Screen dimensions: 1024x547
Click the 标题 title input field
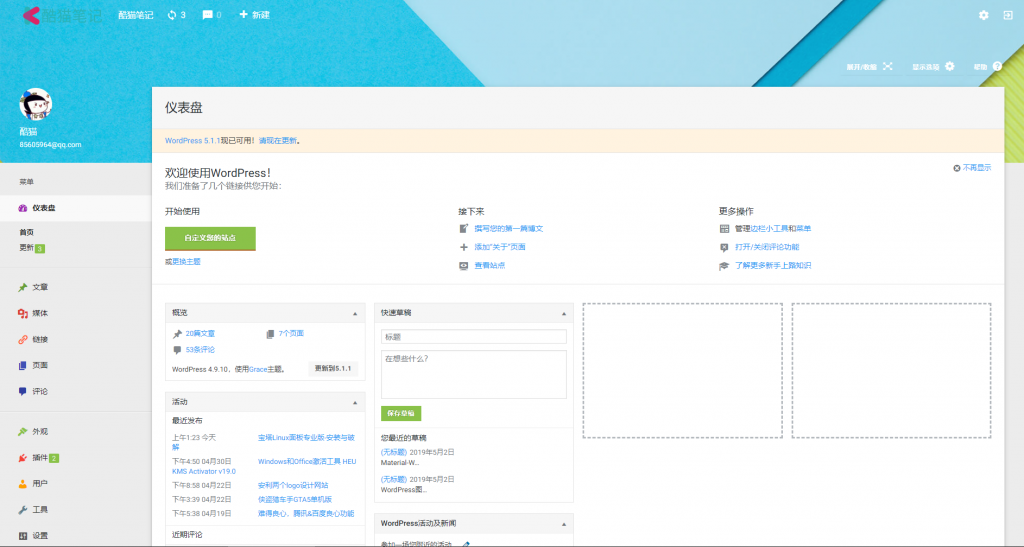(473, 337)
